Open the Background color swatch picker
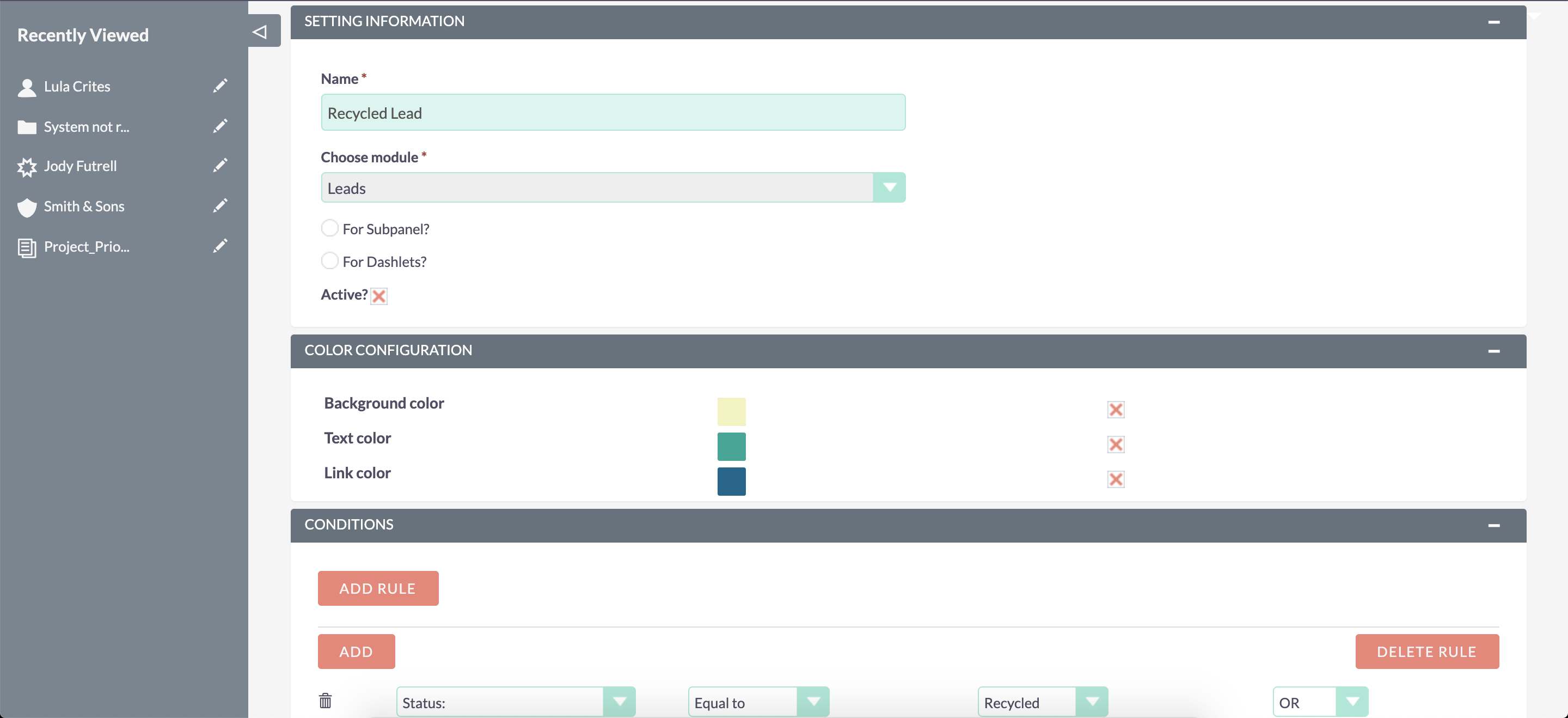 [x=731, y=411]
